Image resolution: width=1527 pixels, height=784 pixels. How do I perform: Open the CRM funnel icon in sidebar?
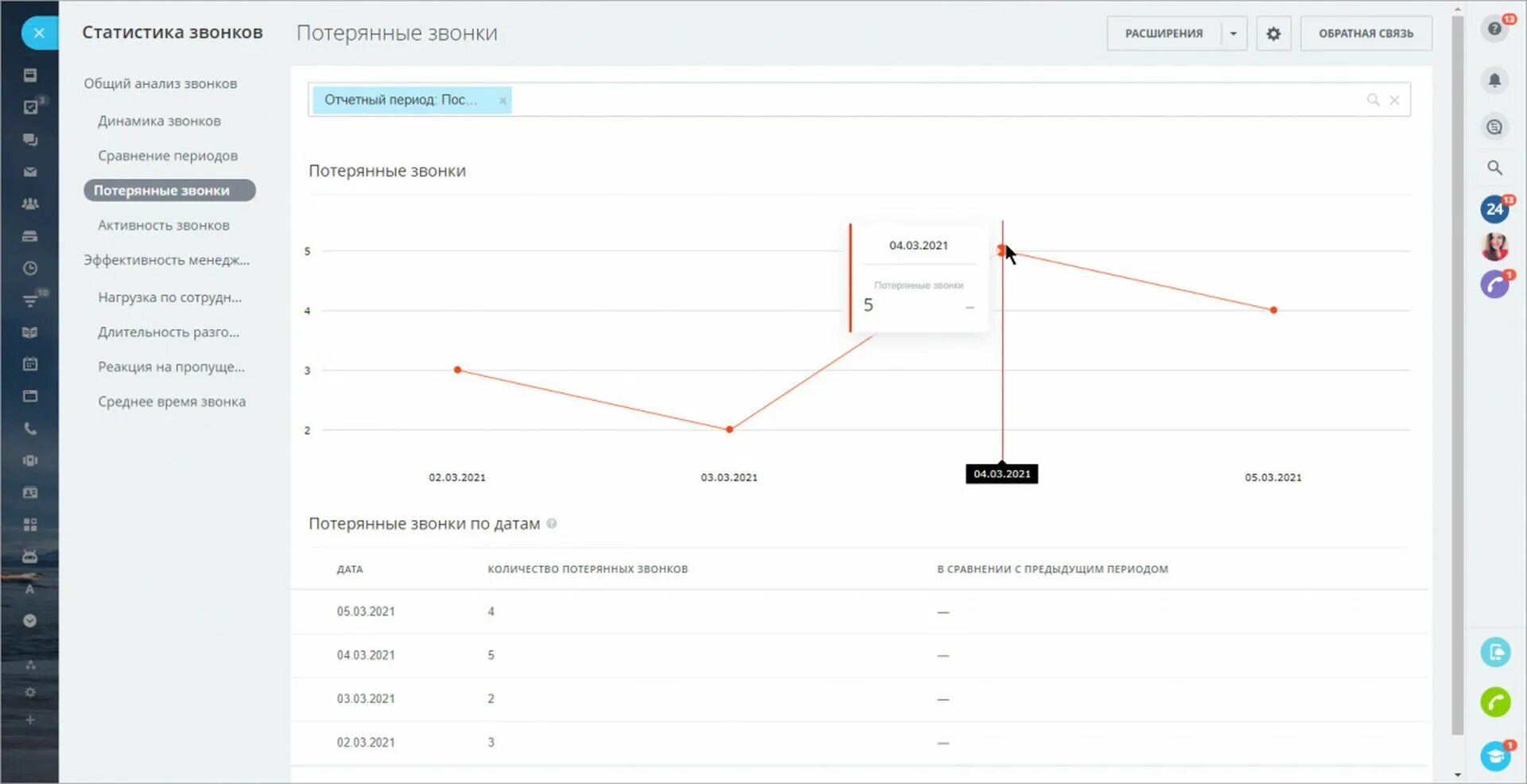point(30,301)
